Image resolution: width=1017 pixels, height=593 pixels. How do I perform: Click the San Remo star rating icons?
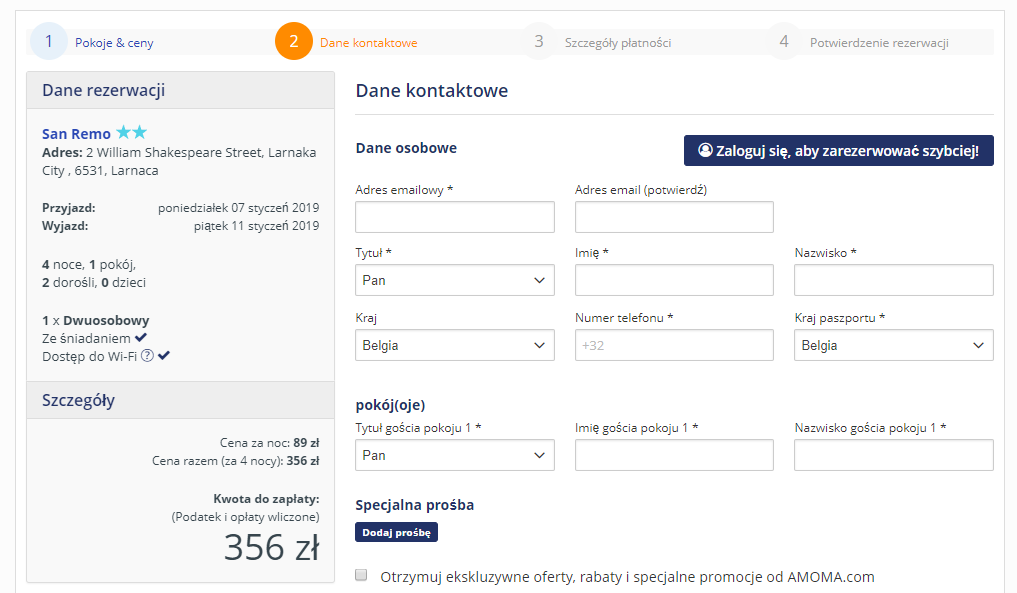coord(132,132)
